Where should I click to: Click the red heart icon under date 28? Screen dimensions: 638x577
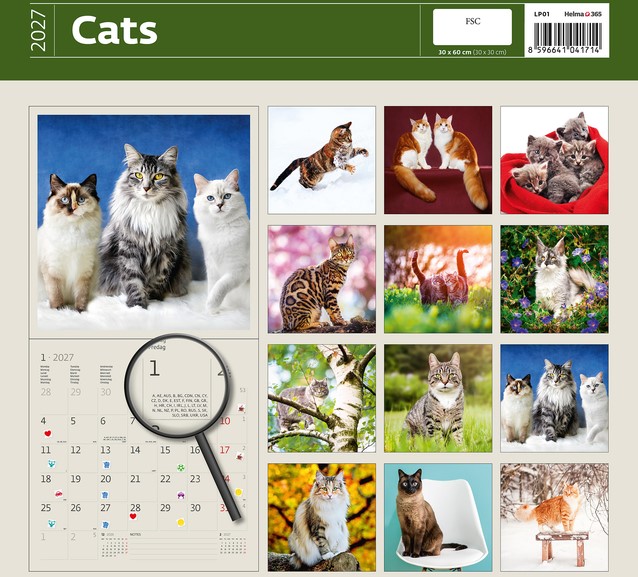point(133,516)
